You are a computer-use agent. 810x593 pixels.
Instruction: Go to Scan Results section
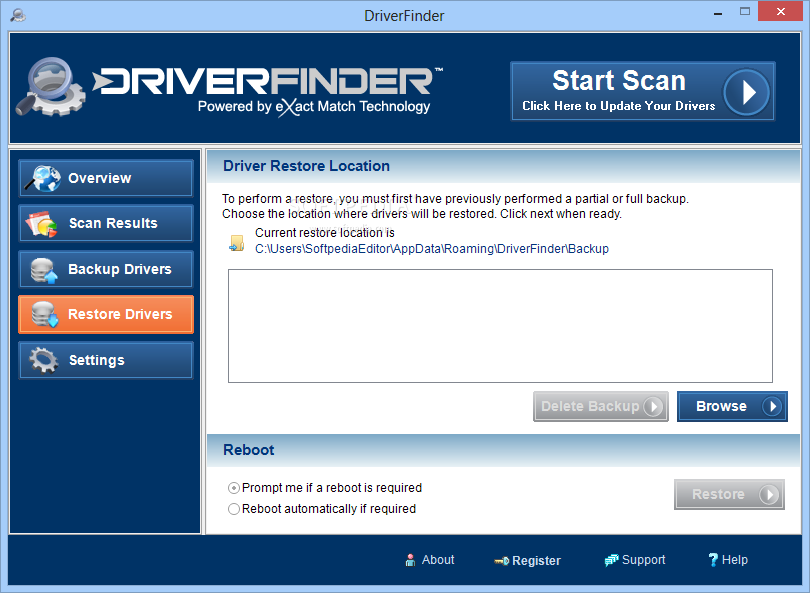[x=106, y=224]
